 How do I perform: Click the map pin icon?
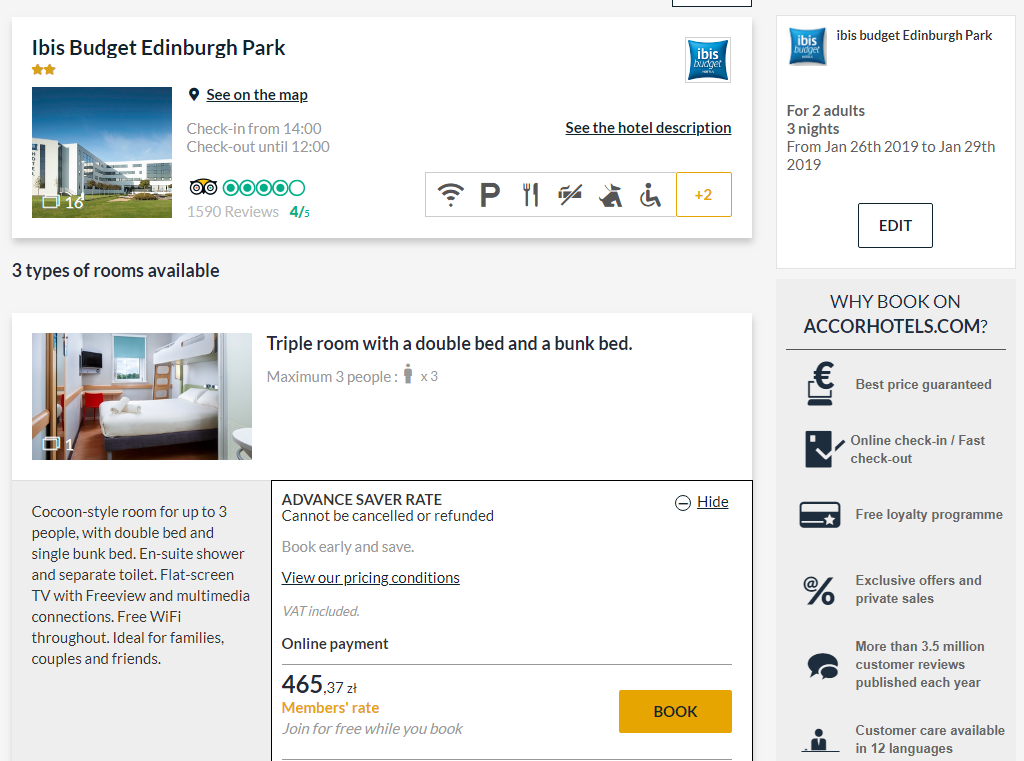[x=193, y=95]
